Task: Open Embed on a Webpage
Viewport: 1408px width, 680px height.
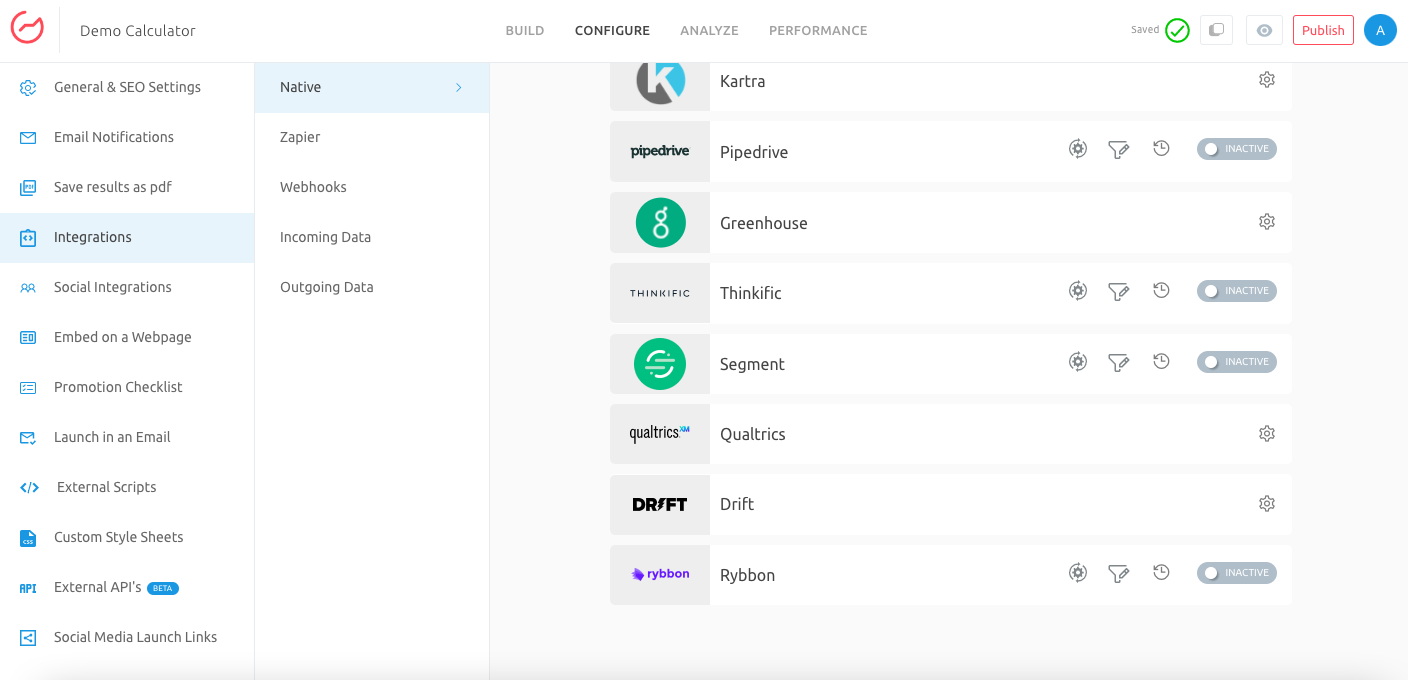Action: click(x=127, y=337)
